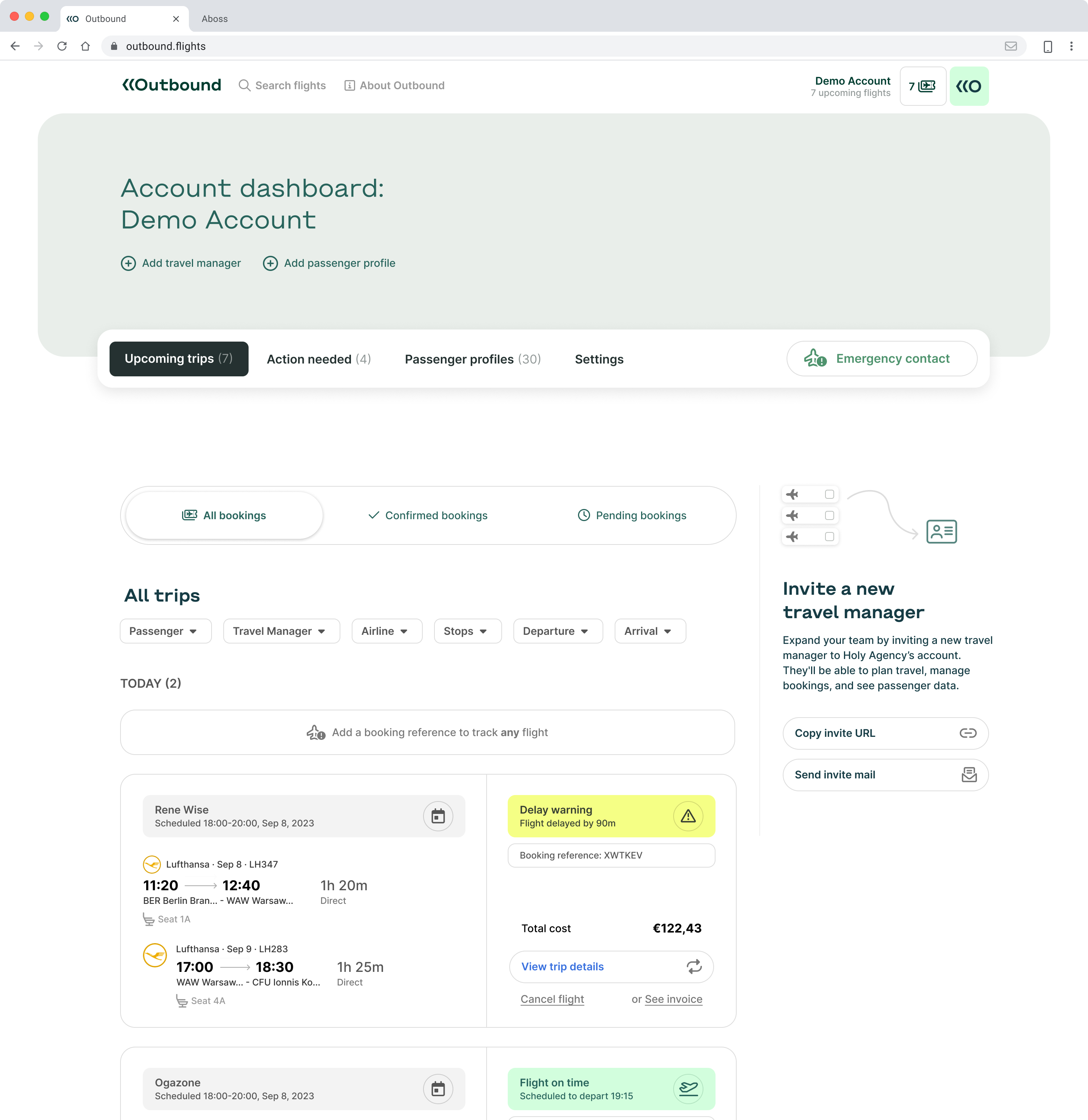Click the Emergency contact button
Screen dimensions: 1088x1120
[882, 359]
